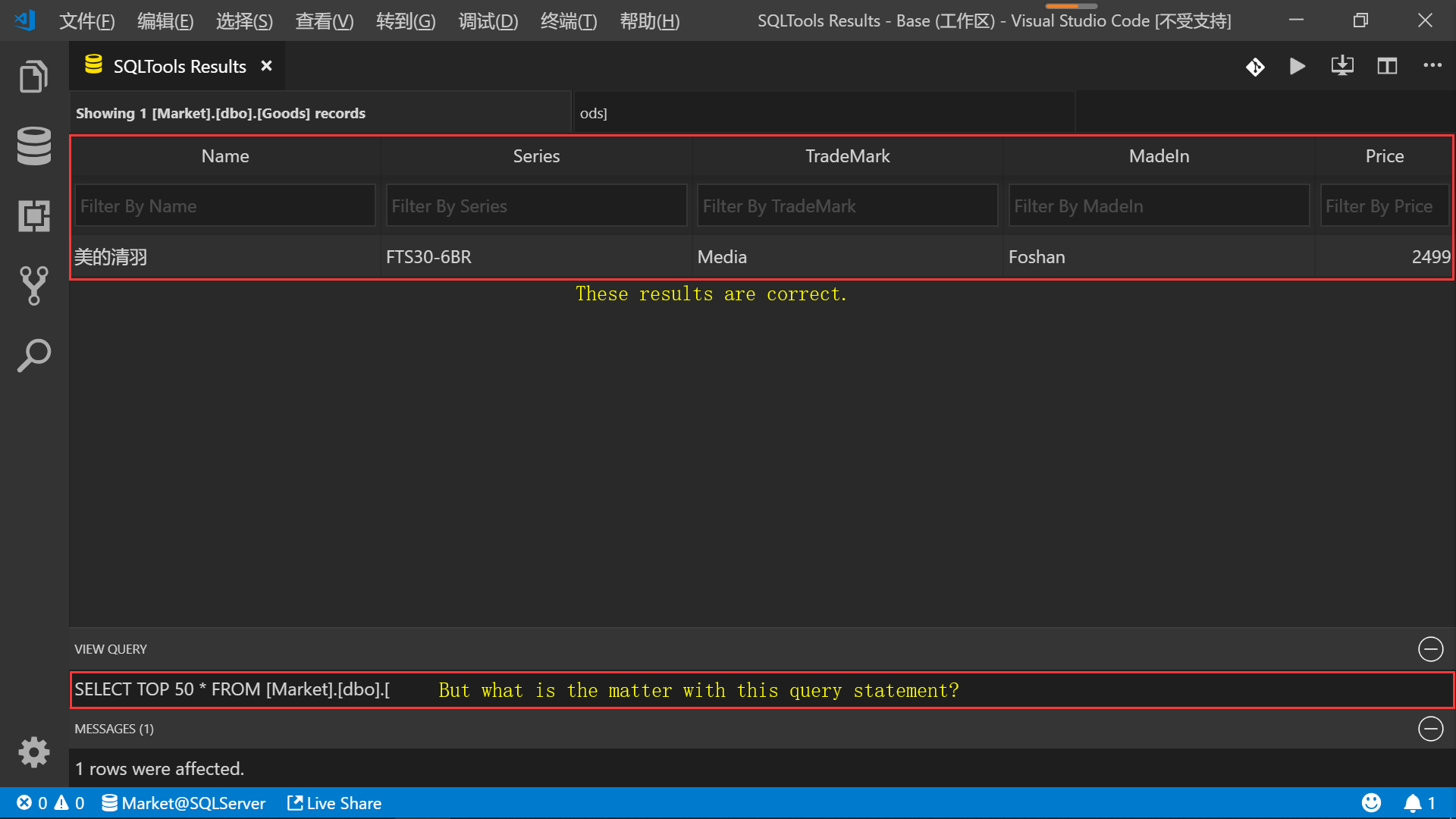Start Live Share from status bar

click(x=334, y=803)
